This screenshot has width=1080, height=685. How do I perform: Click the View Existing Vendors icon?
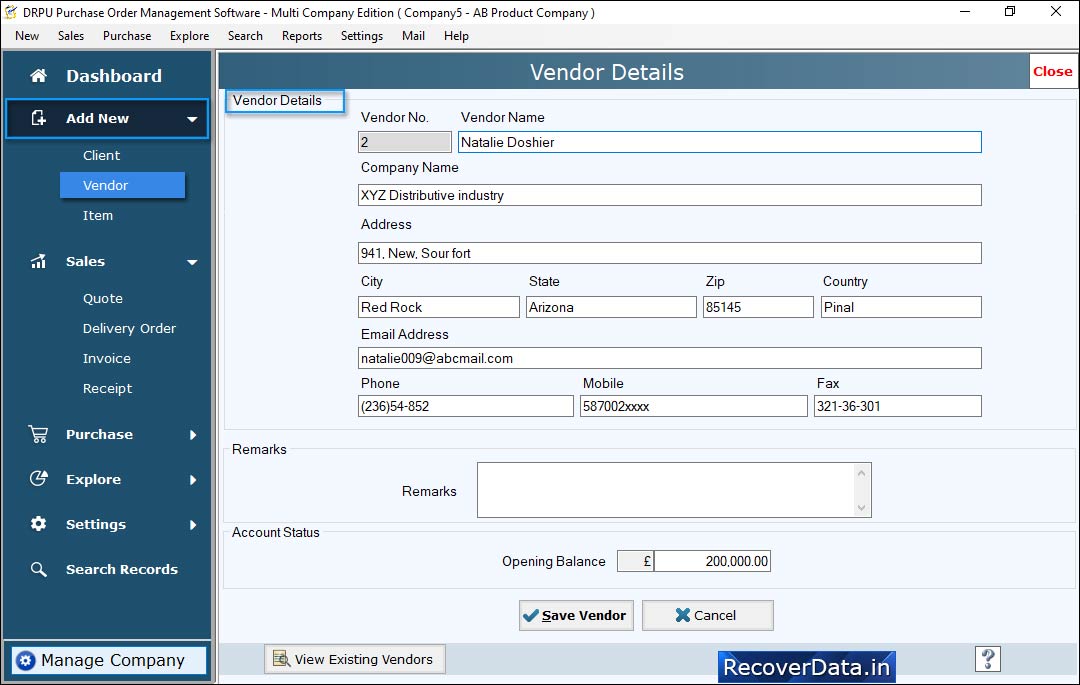[281, 659]
